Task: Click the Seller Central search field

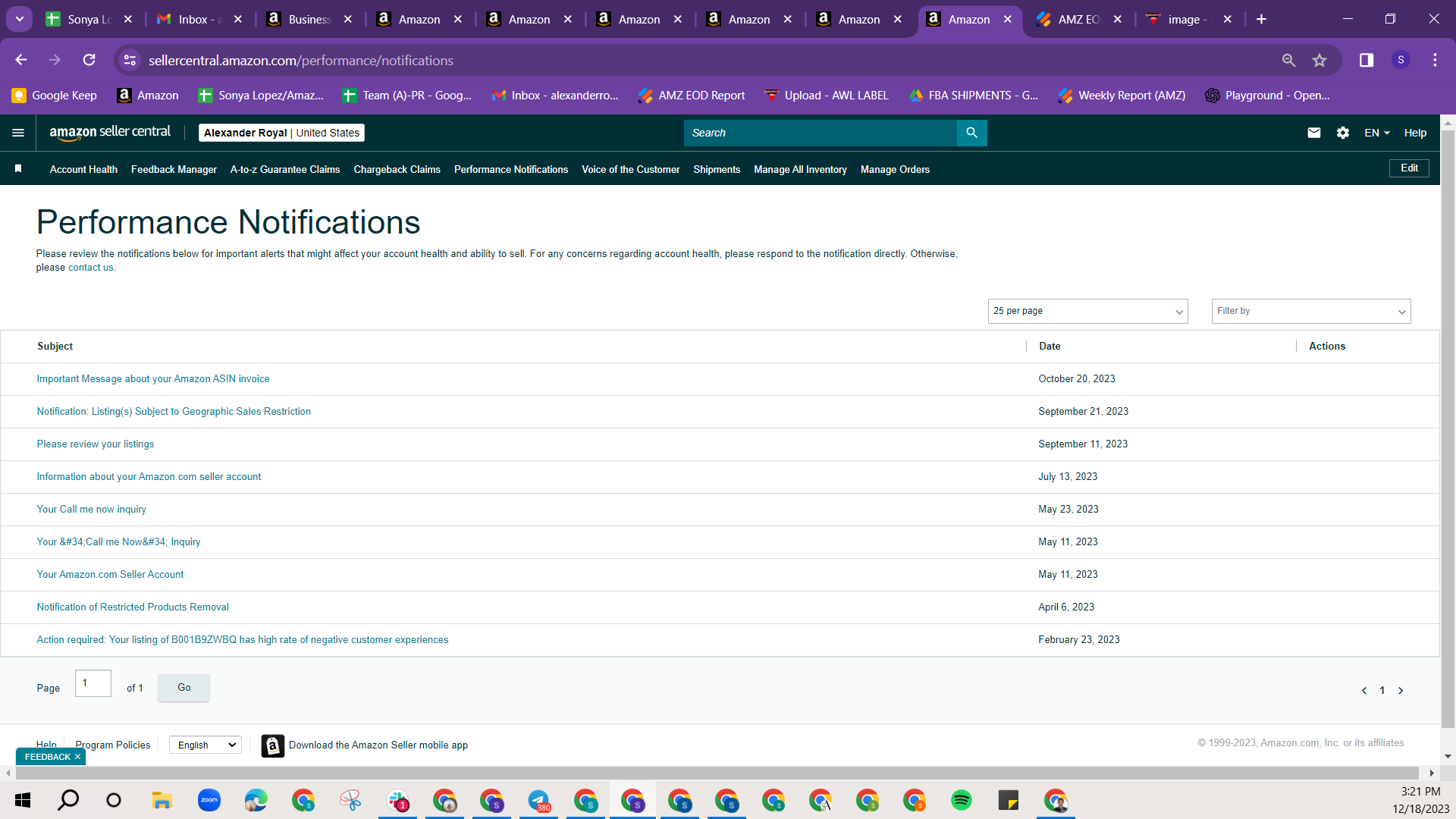Action: tap(821, 133)
